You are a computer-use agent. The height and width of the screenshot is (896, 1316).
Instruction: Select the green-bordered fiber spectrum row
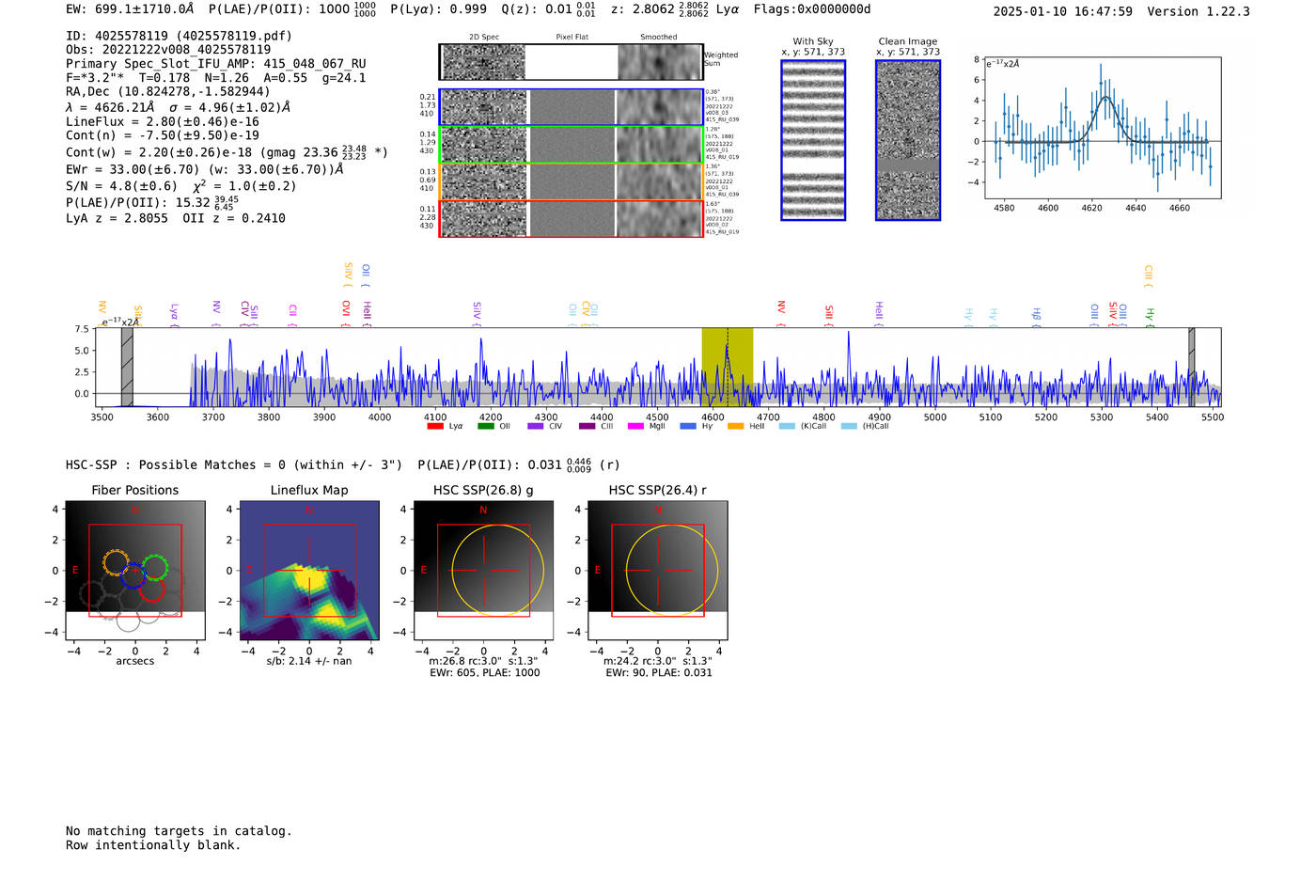[x=572, y=145]
